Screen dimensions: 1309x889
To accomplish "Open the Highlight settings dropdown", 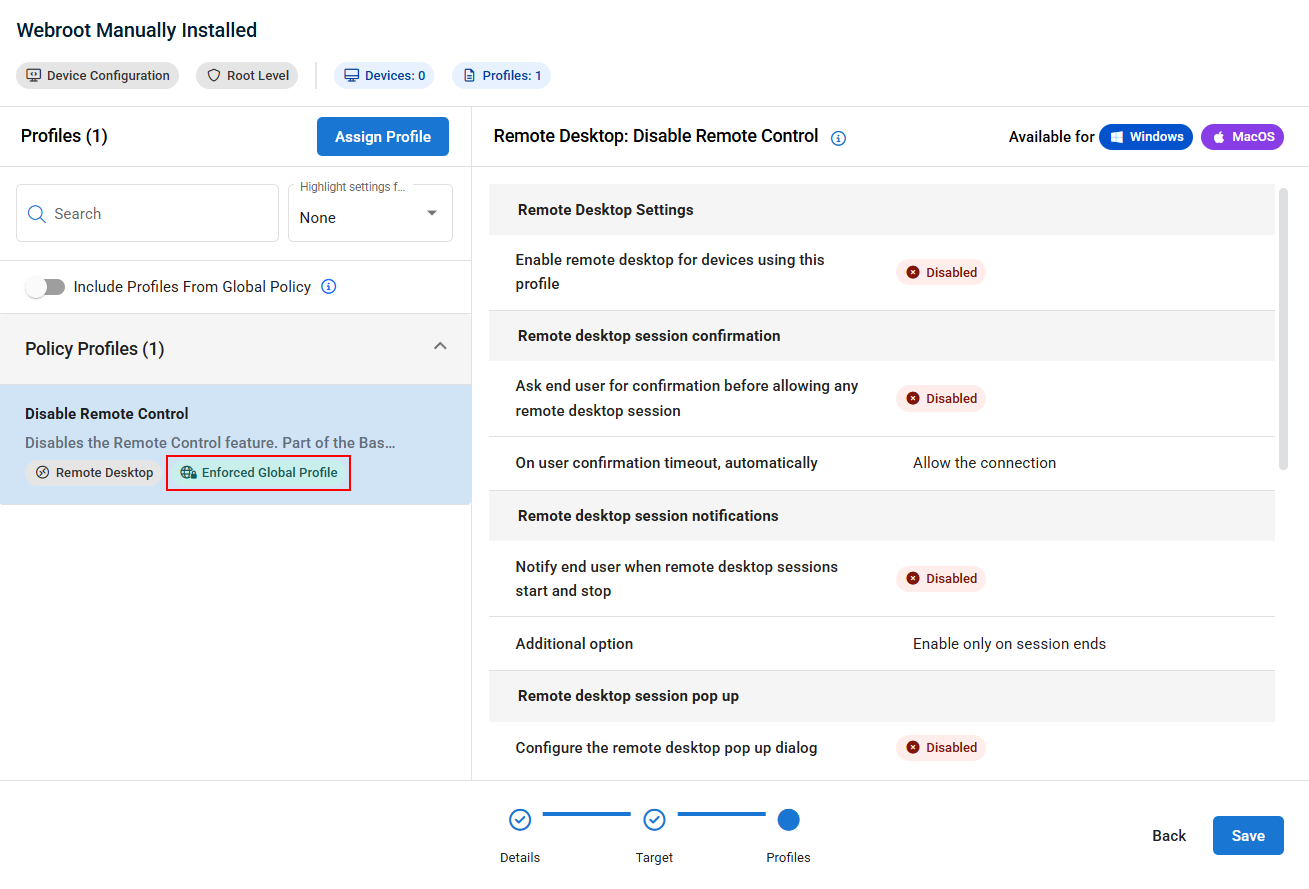I will [370, 213].
